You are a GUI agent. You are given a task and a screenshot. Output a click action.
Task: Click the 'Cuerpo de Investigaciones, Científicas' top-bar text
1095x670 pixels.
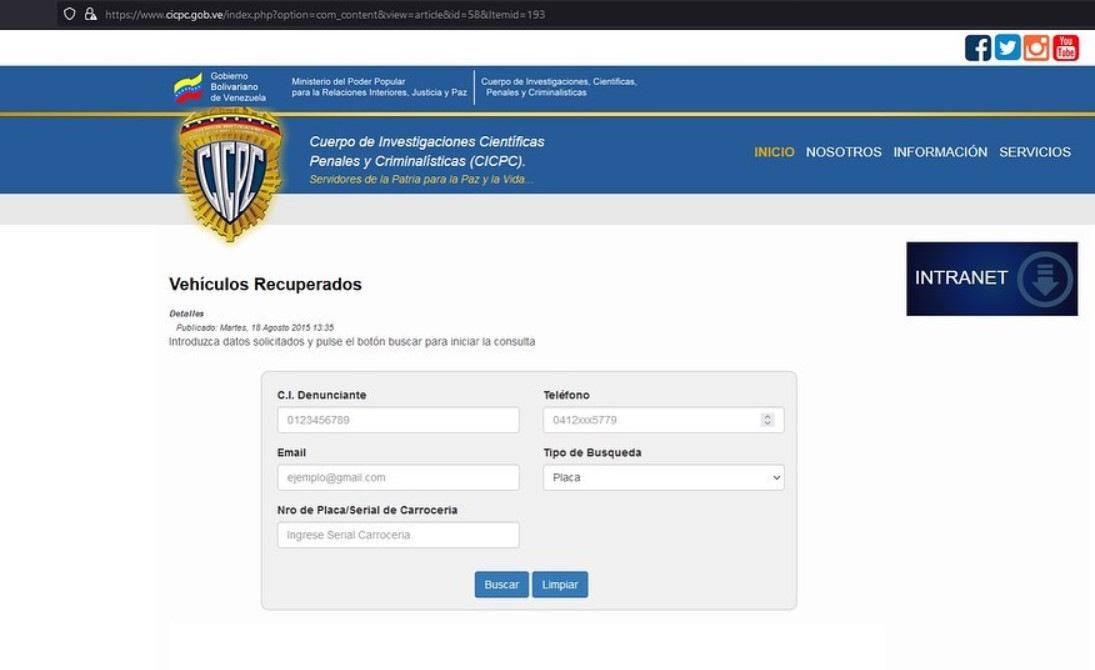click(x=559, y=87)
